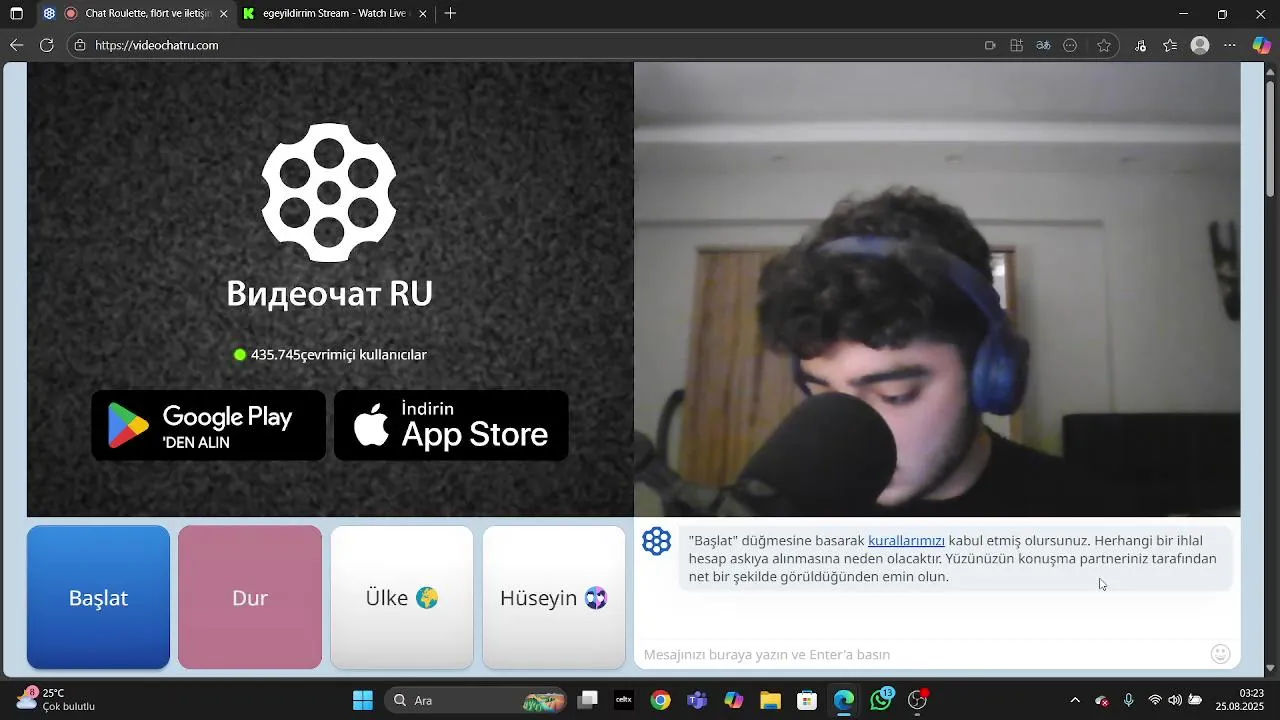Open the translate page icon
Image resolution: width=1280 pixels, height=720 pixels.
point(1043,45)
